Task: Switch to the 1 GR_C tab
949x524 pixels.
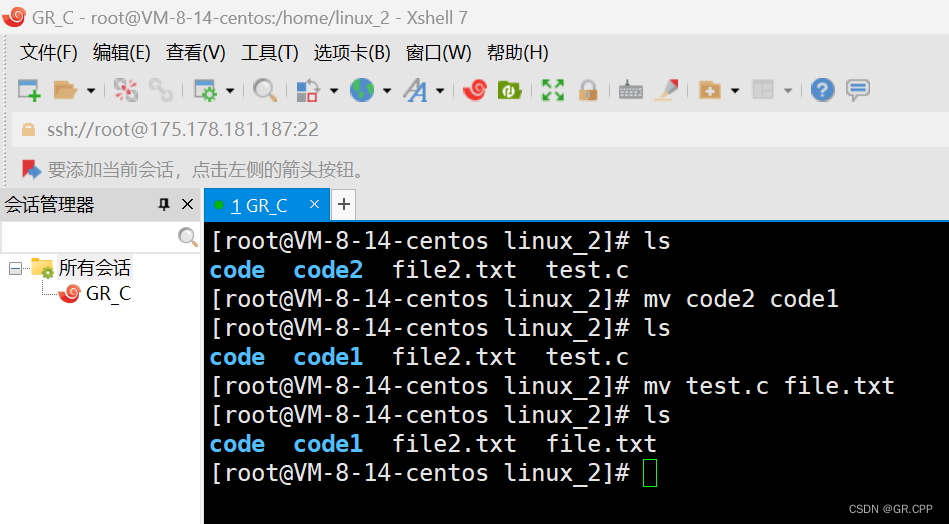Action: click(259, 206)
